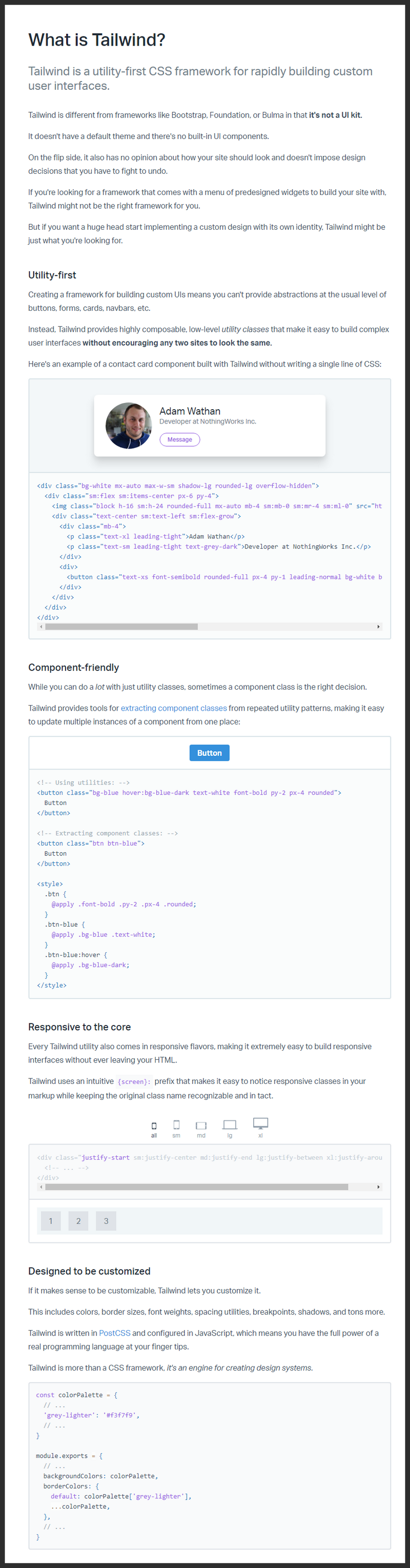Click the blue Button example
The width and height of the screenshot is (410, 1568).
click(209, 753)
